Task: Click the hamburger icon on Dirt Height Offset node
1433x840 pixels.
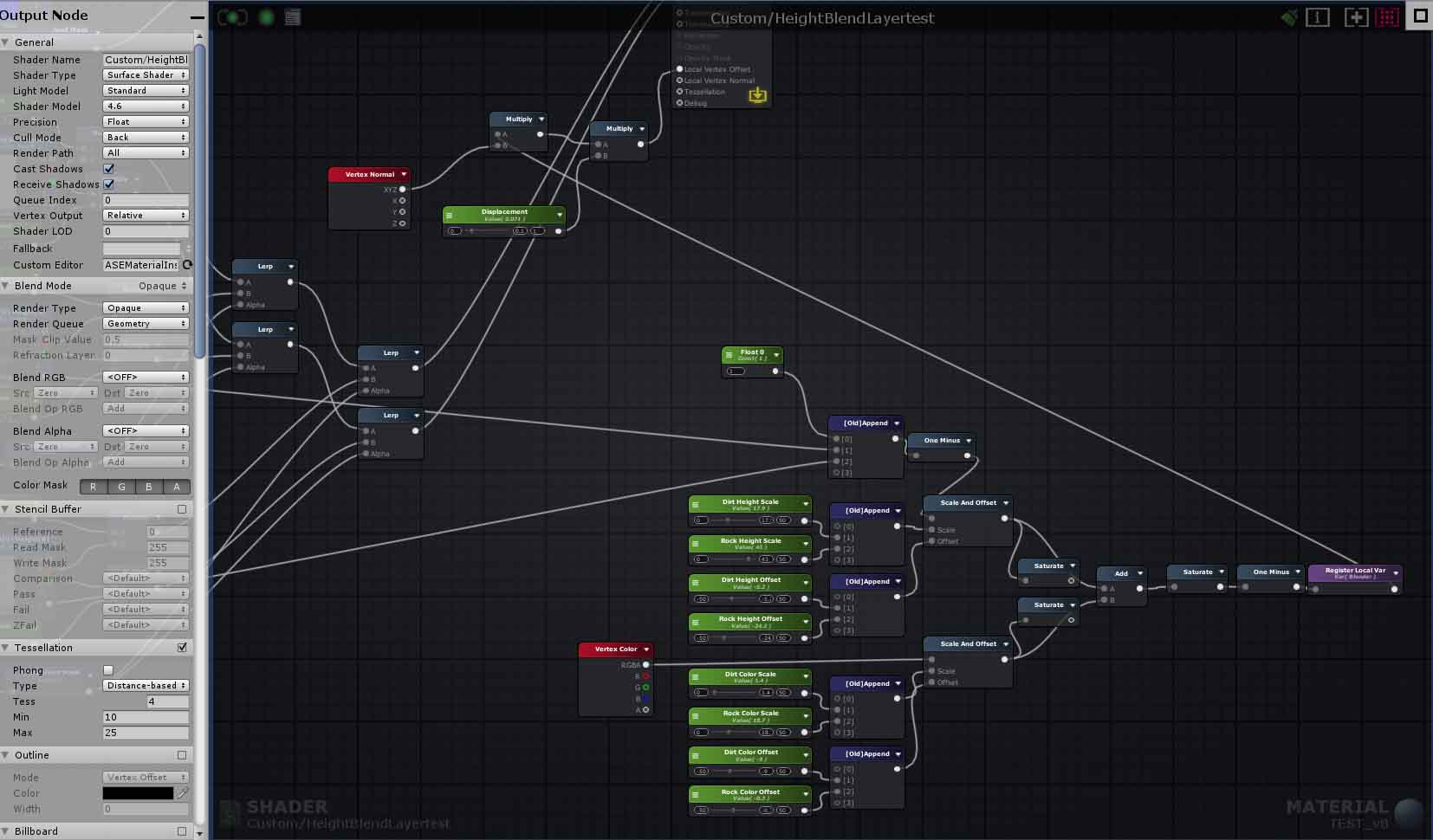Action: coord(695,583)
